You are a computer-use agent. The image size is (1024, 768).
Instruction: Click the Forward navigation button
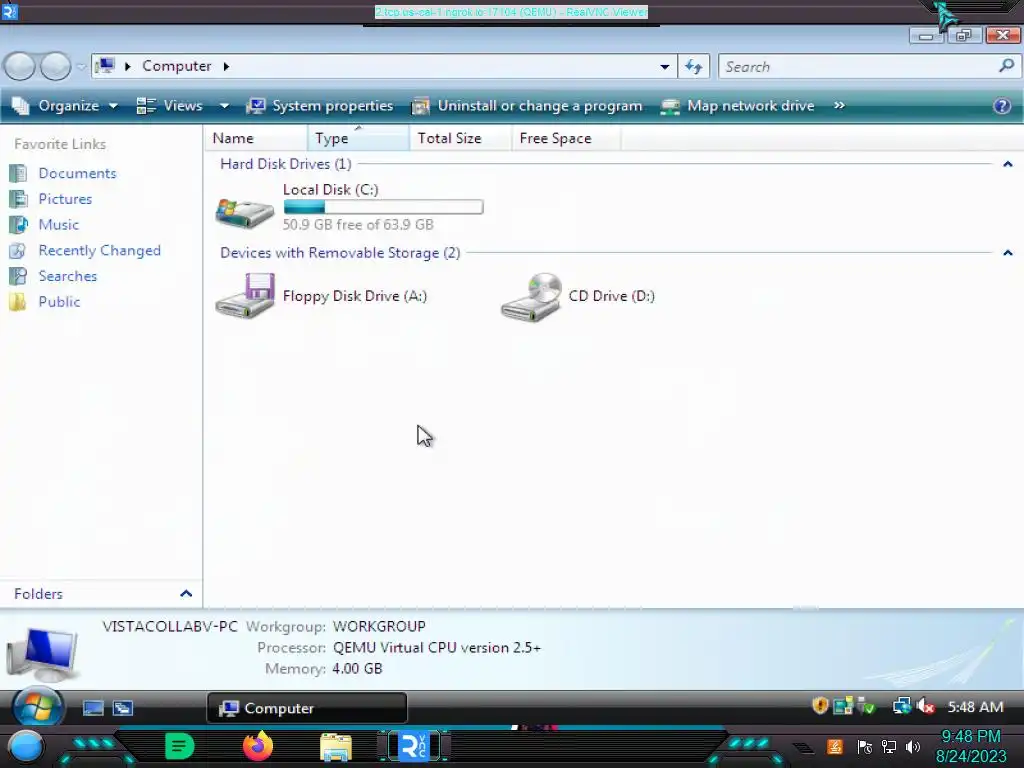click(x=56, y=66)
